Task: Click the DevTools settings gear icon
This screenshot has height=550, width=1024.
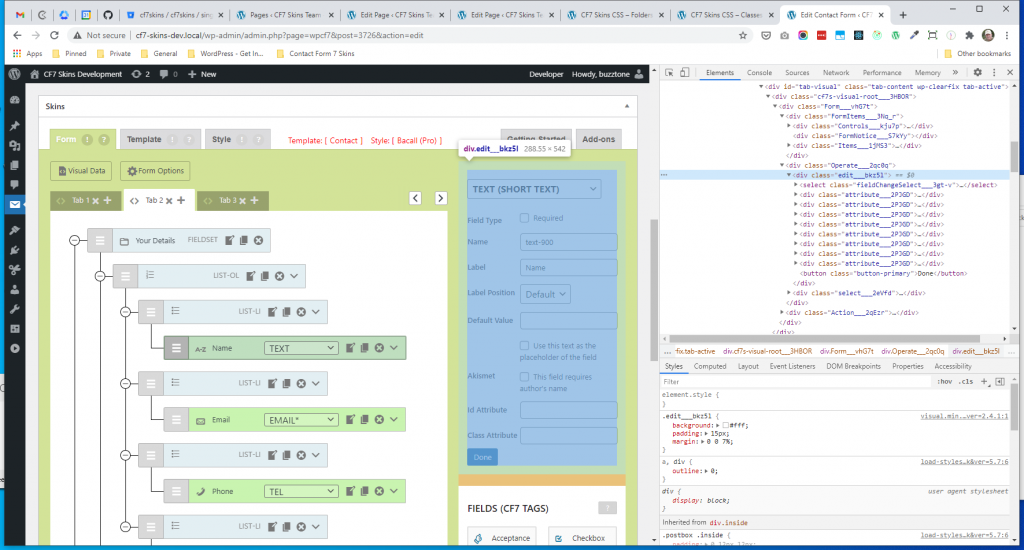Action: (978, 73)
